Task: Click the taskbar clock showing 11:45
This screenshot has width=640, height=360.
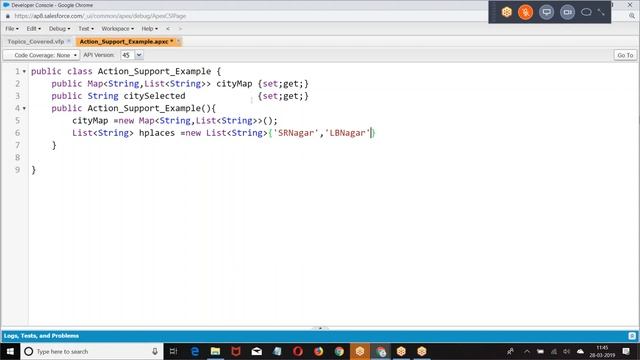Action: (x=602, y=351)
